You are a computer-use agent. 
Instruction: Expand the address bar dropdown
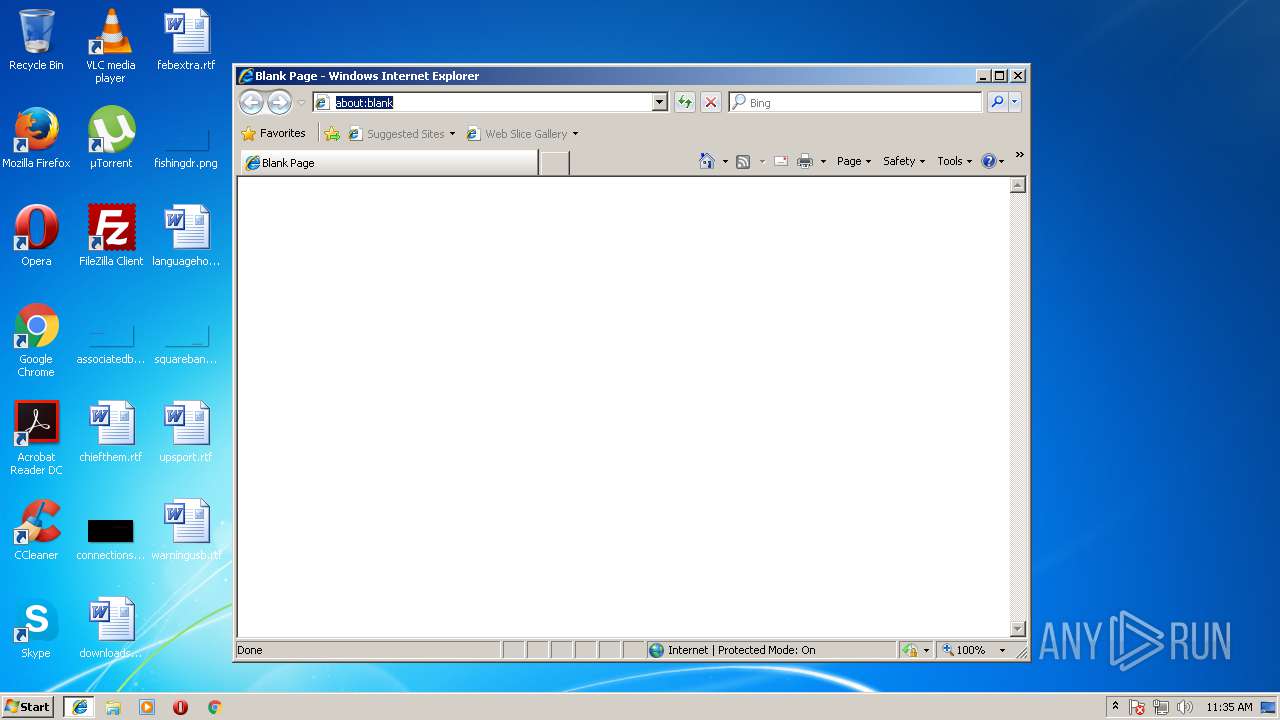coord(659,102)
